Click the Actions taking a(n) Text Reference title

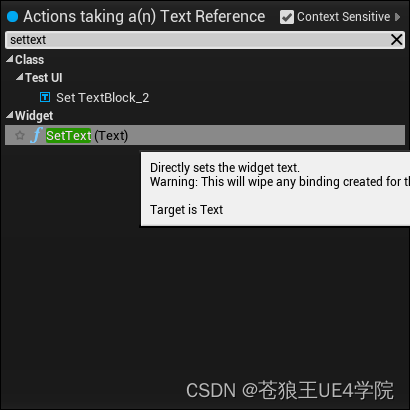pos(144,17)
